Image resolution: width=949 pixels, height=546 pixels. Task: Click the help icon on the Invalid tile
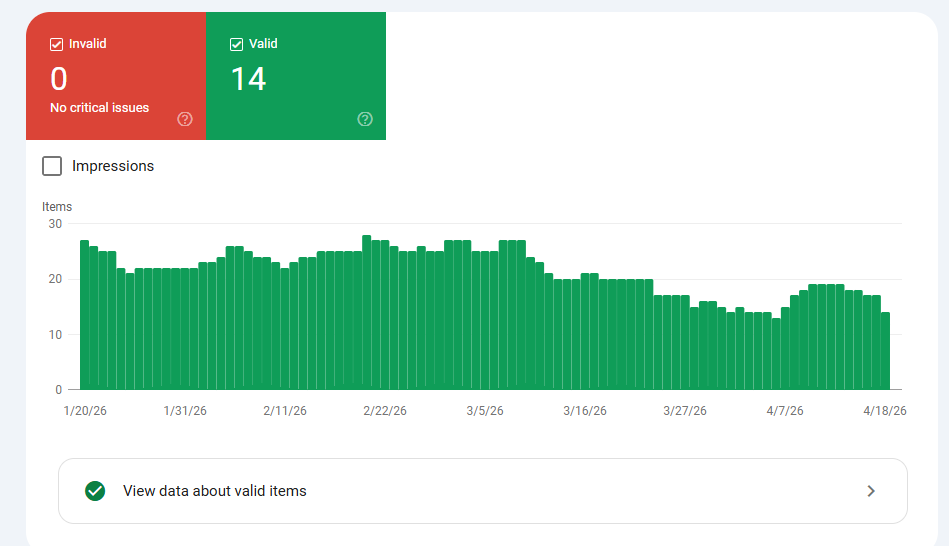185,119
